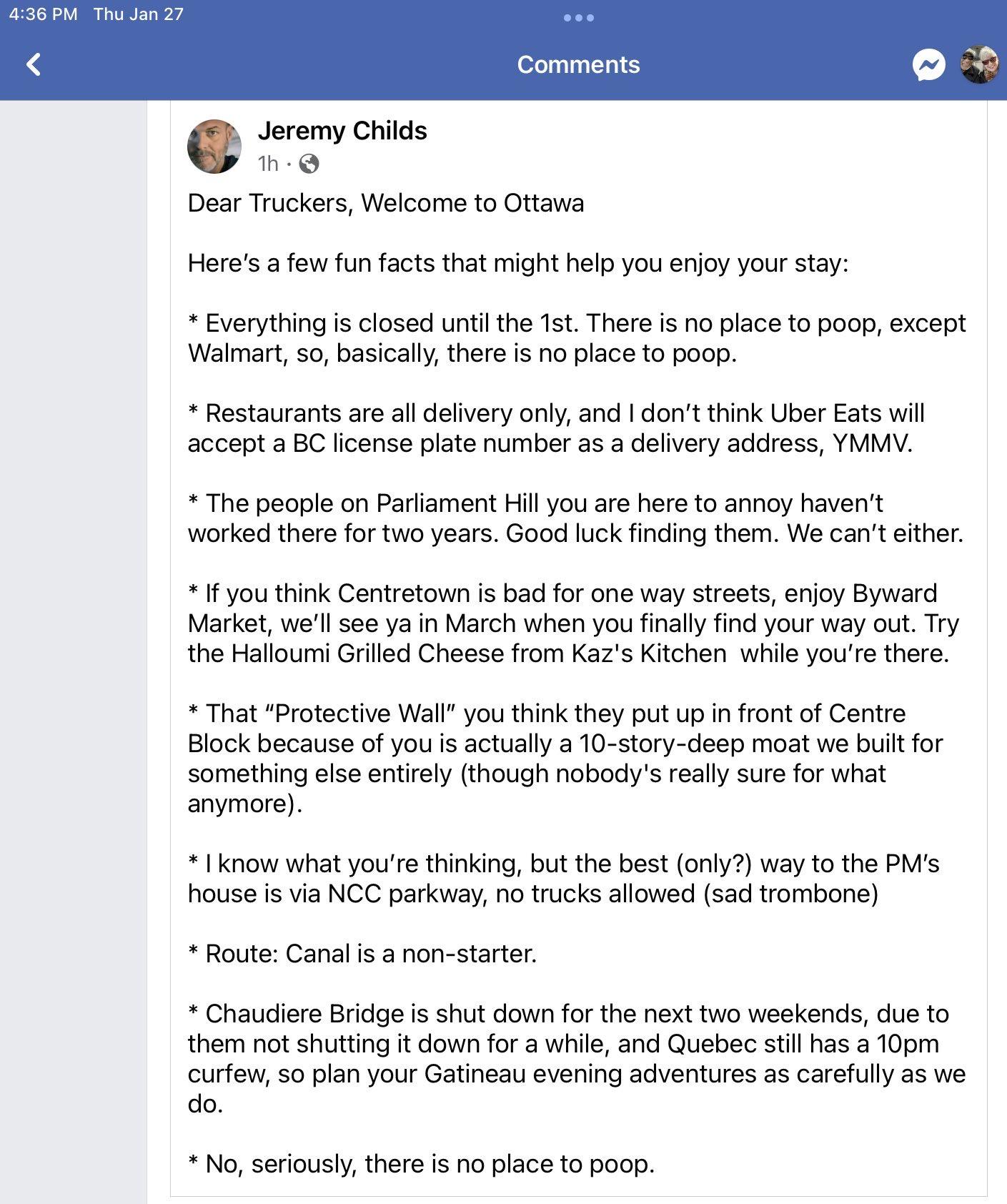
Task: Click the "Dear Truckers, Welcome to Ottawa" line
Action: click(x=386, y=203)
